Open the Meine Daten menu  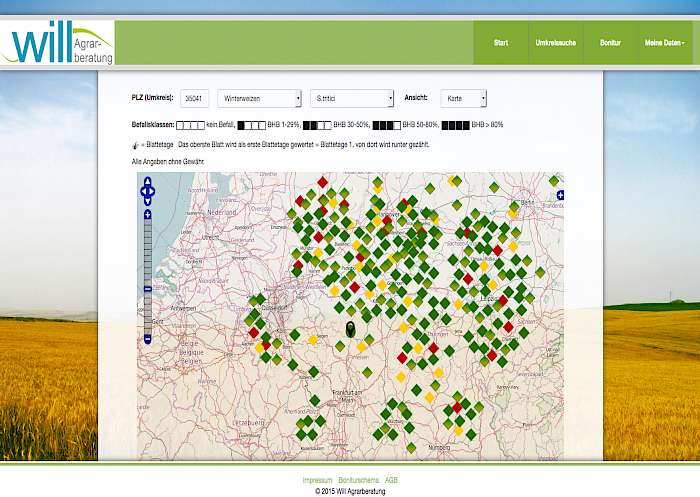[664, 43]
